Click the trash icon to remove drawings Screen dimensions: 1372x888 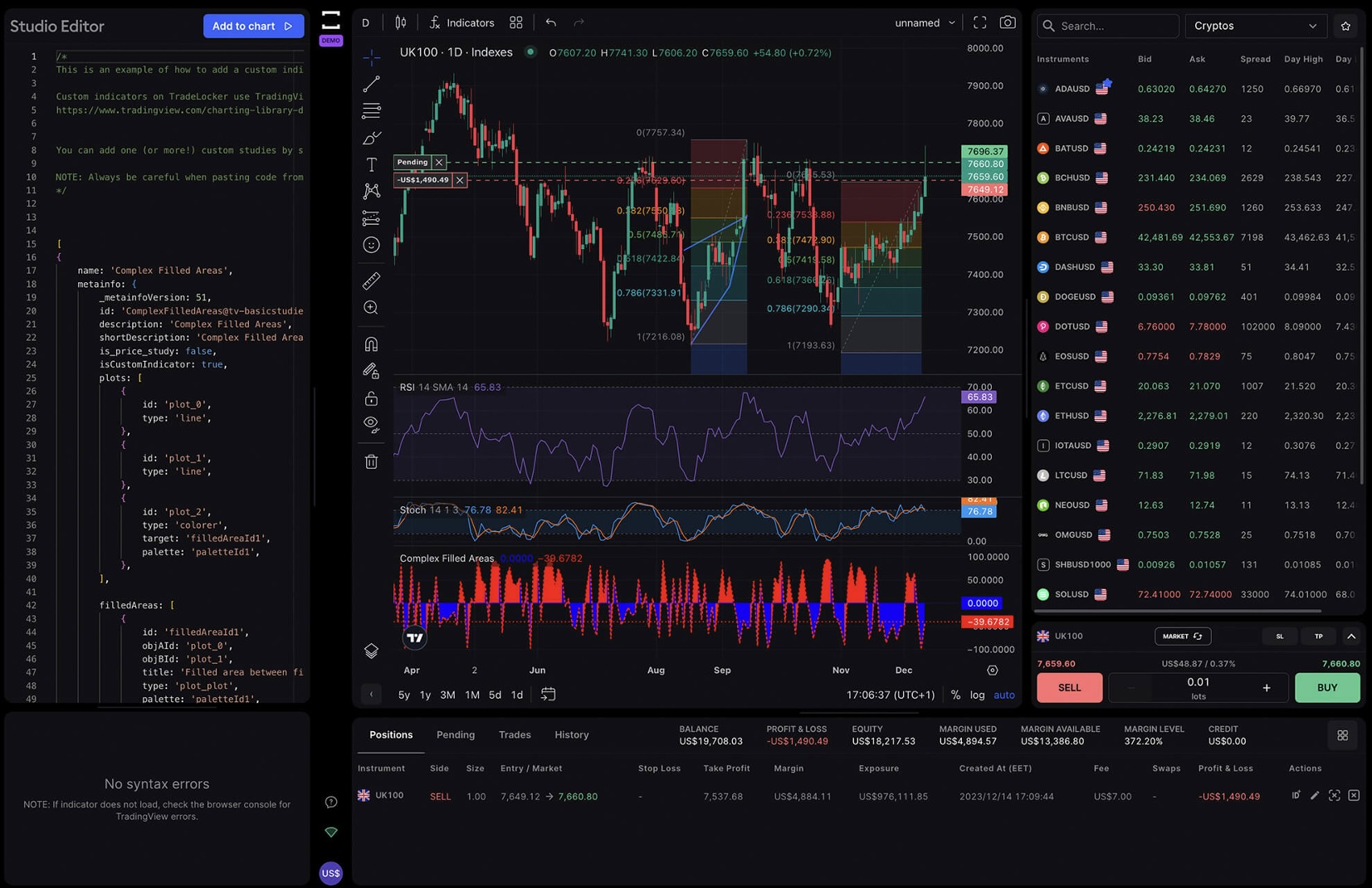click(371, 461)
